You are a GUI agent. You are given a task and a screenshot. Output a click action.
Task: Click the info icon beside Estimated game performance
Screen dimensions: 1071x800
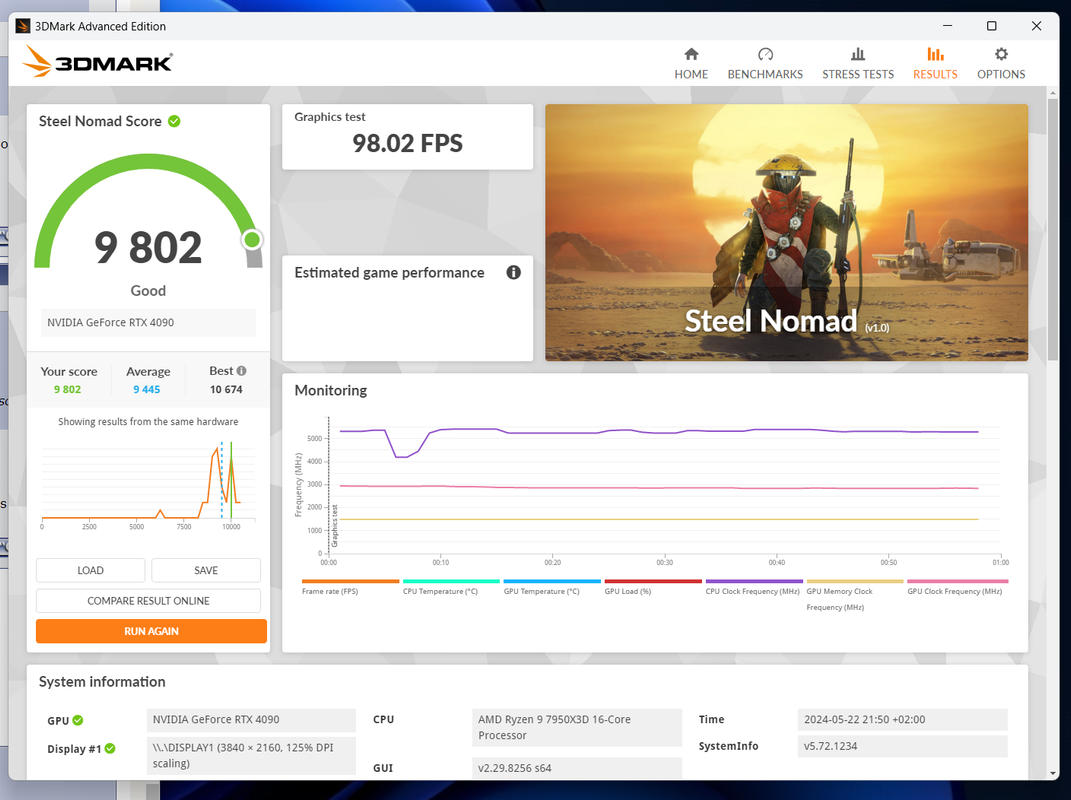click(x=513, y=273)
